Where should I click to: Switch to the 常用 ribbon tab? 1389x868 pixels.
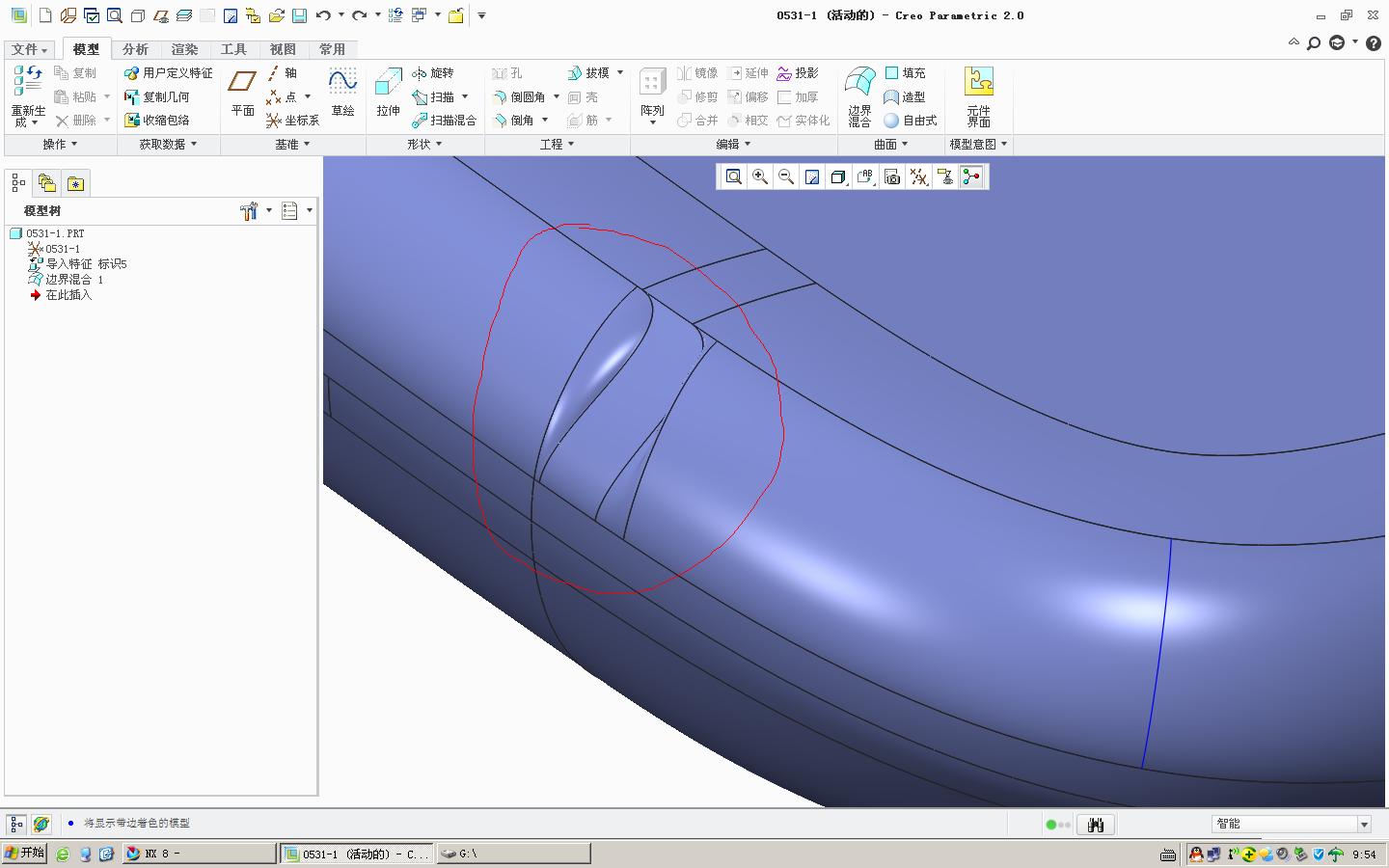[332, 49]
